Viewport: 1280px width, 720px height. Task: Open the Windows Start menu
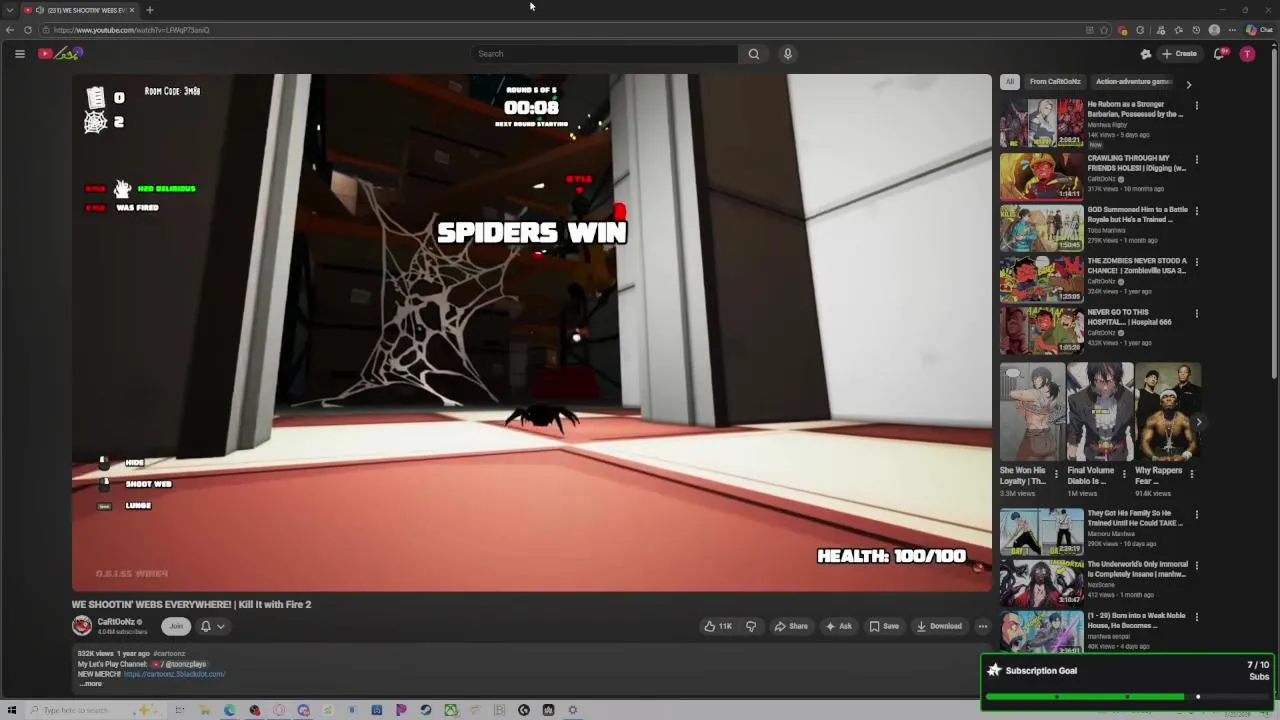[x=12, y=710]
